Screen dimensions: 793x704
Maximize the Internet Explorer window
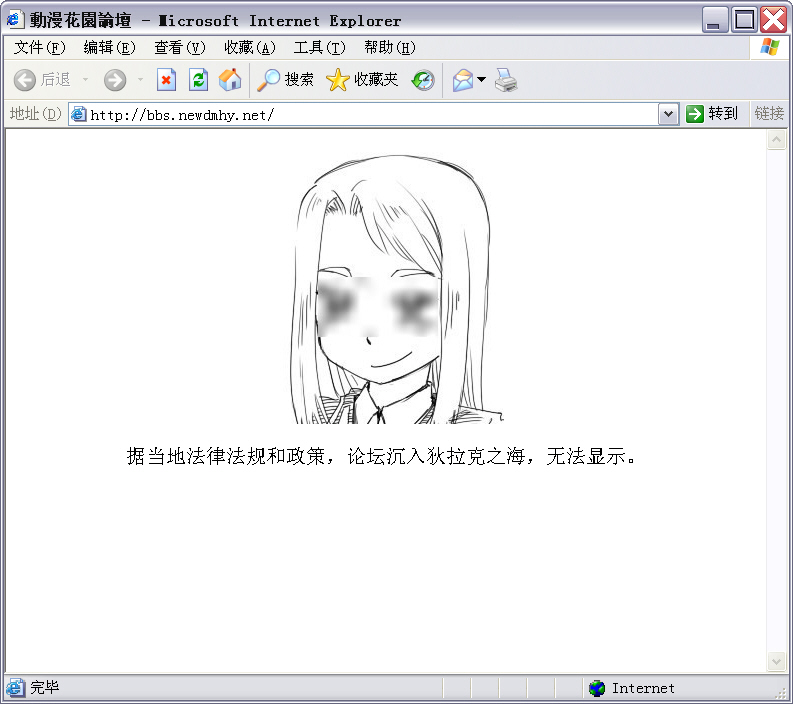(x=744, y=20)
